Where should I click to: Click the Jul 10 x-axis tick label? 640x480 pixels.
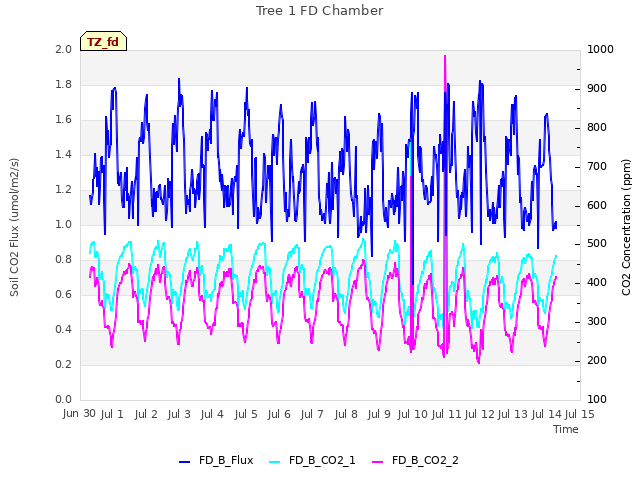click(x=412, y=414)
